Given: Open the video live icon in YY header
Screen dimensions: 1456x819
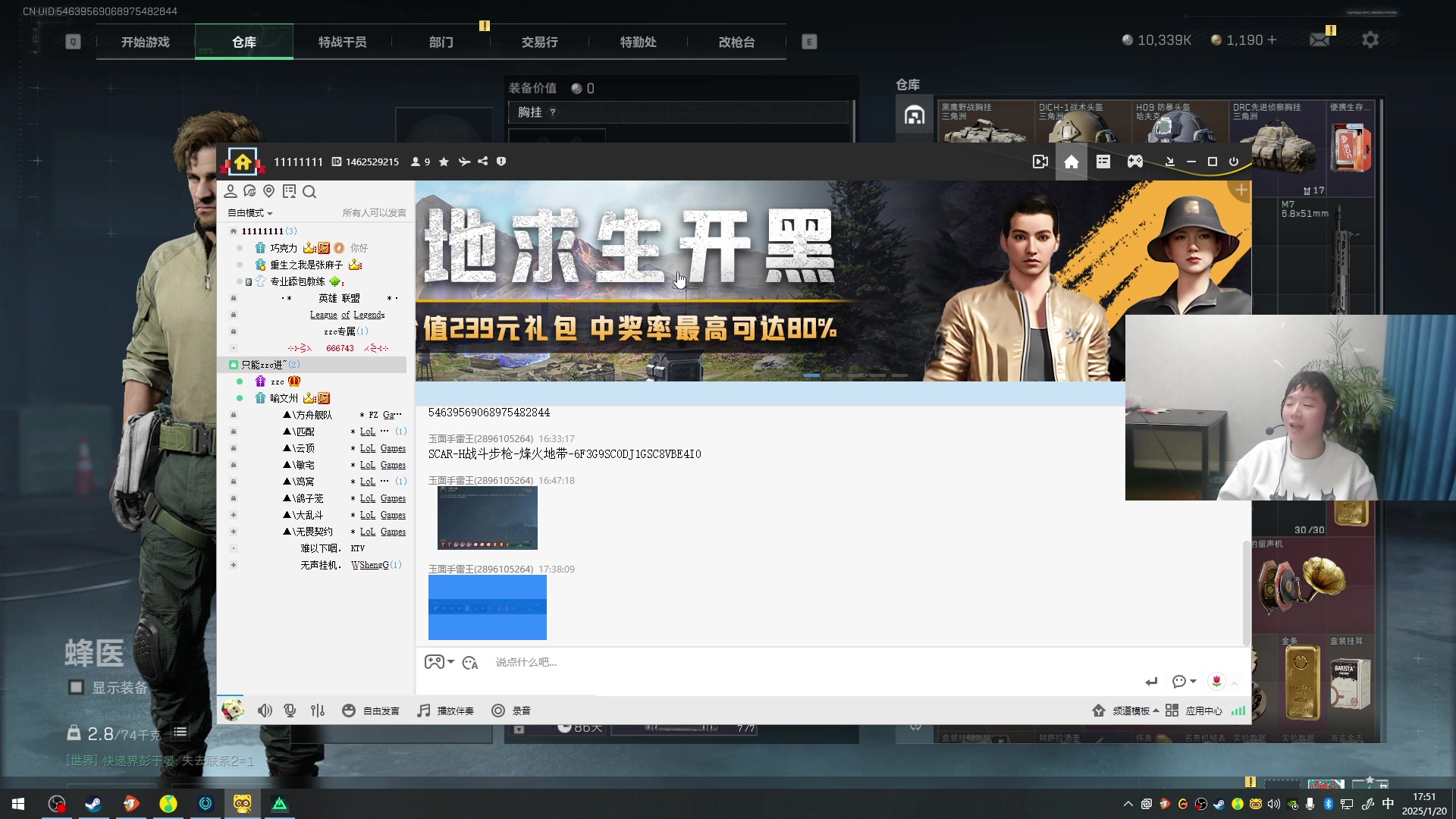Looking at the screenshot, I should [x=1040, y=162].
